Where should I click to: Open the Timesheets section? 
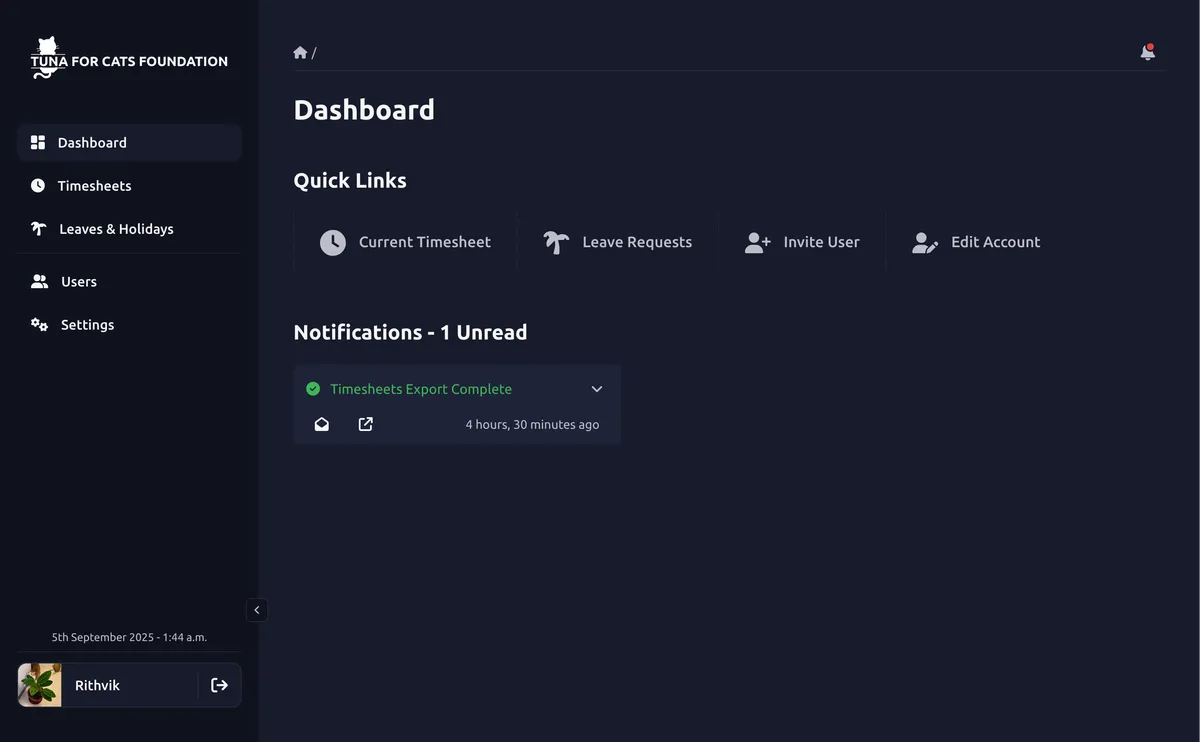coord(94,185)
